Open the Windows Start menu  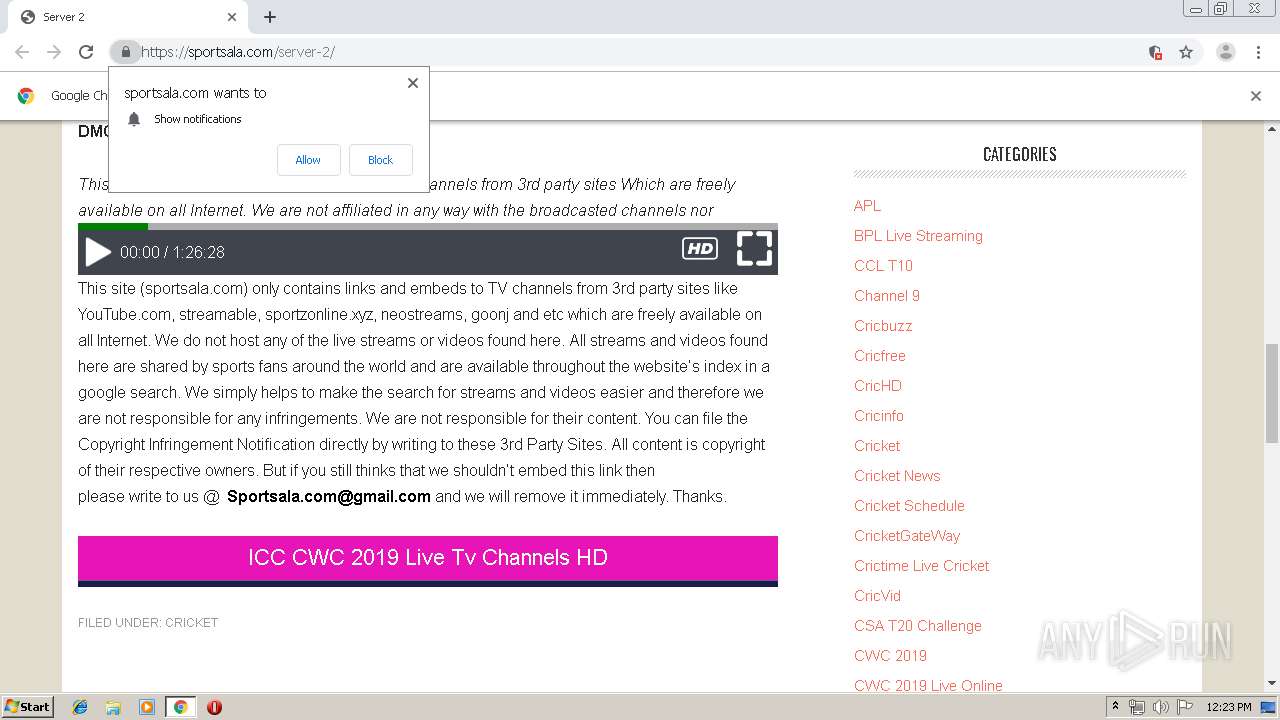[28, 706]
